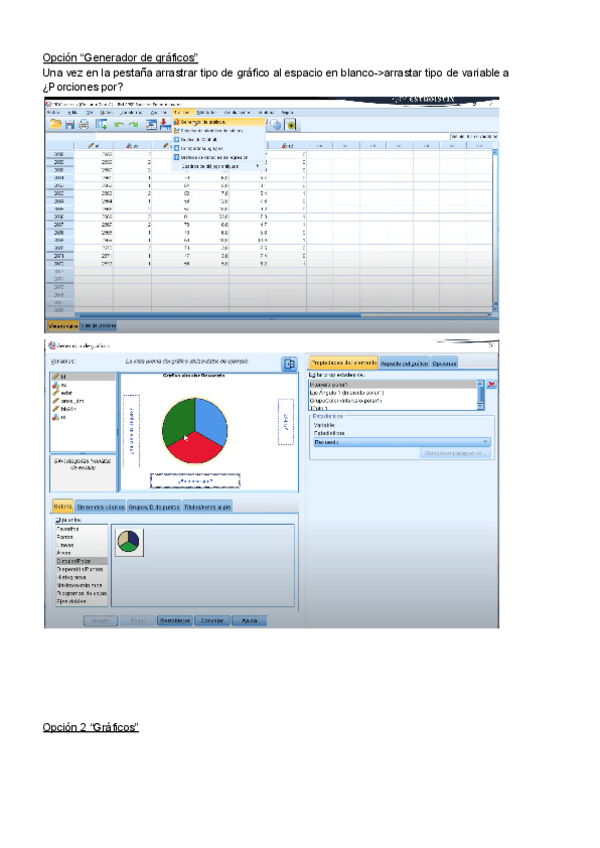The height and width of the screenshot is (848, 600).
Task: Click the Save disk icon in SPSS toolbar
Action: (x=69, y=124)
